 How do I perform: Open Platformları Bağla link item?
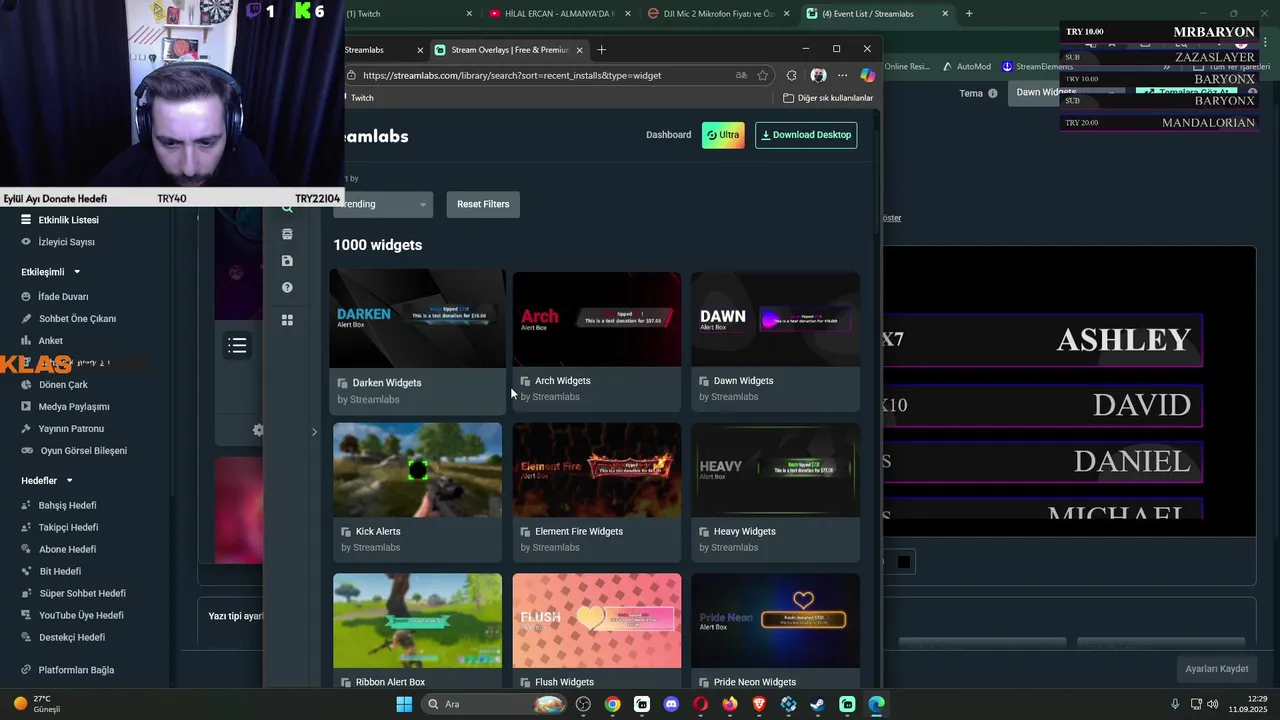pyautogui.click(x=67, y=670)
